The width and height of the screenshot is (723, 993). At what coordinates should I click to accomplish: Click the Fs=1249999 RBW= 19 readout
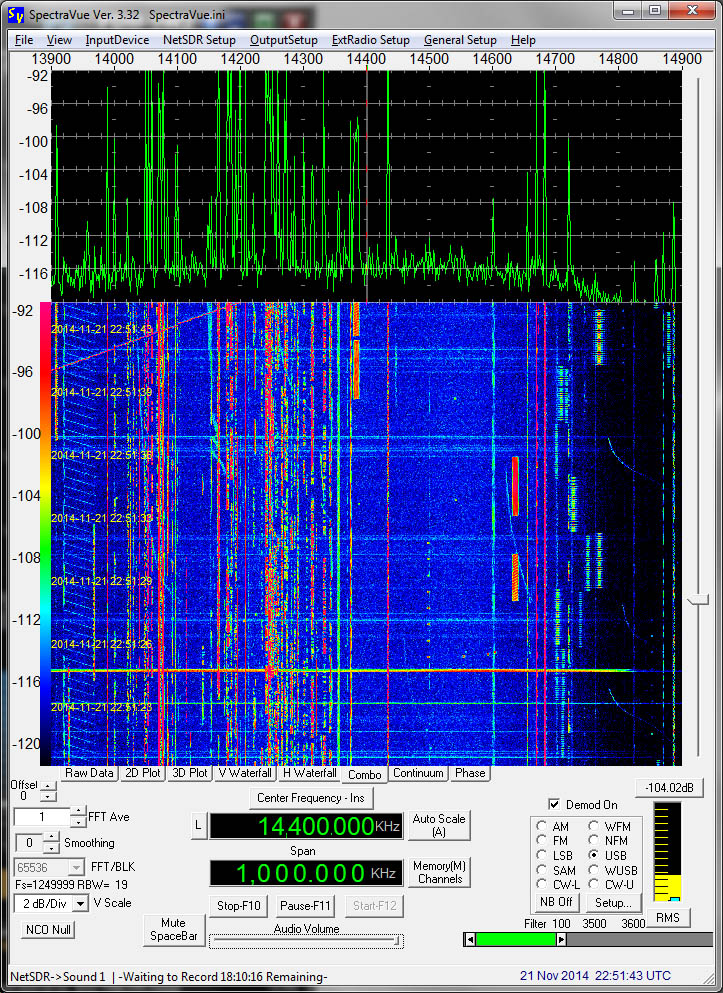71,885
